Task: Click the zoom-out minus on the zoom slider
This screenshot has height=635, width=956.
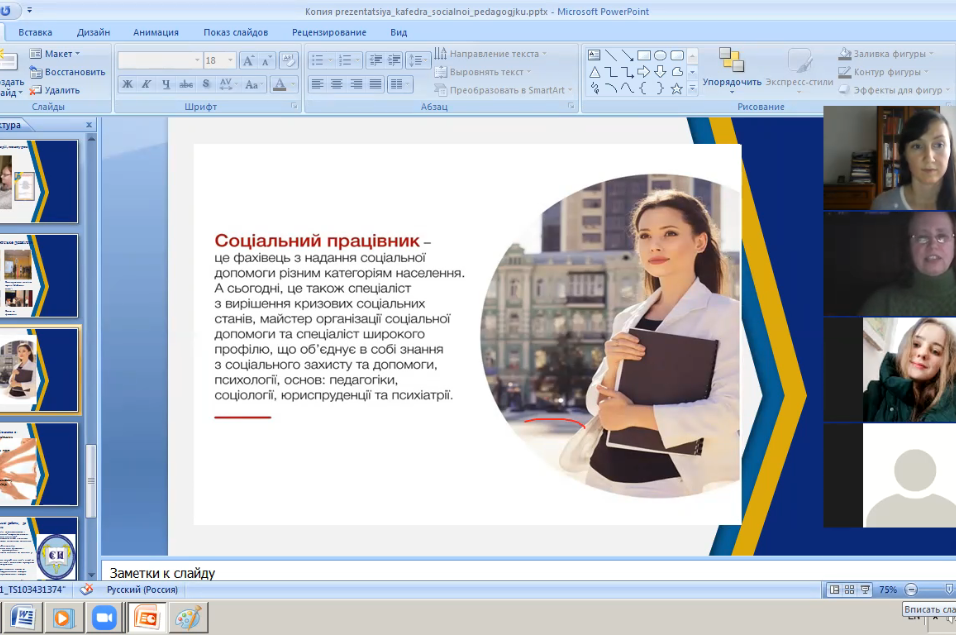Action: [x=910, y=590]
